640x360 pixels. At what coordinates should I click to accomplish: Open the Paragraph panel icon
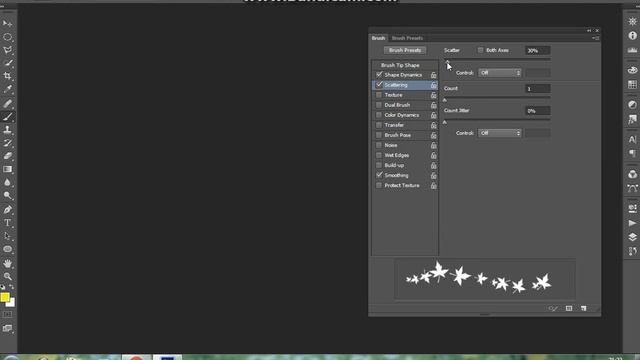click(x=632, y=153)
